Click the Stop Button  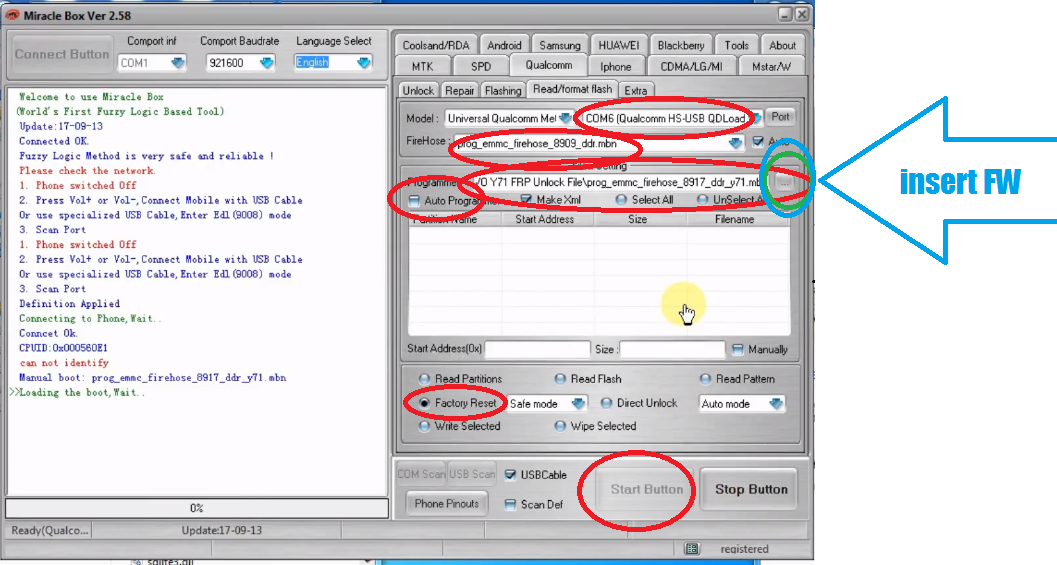tap(751, 489)
